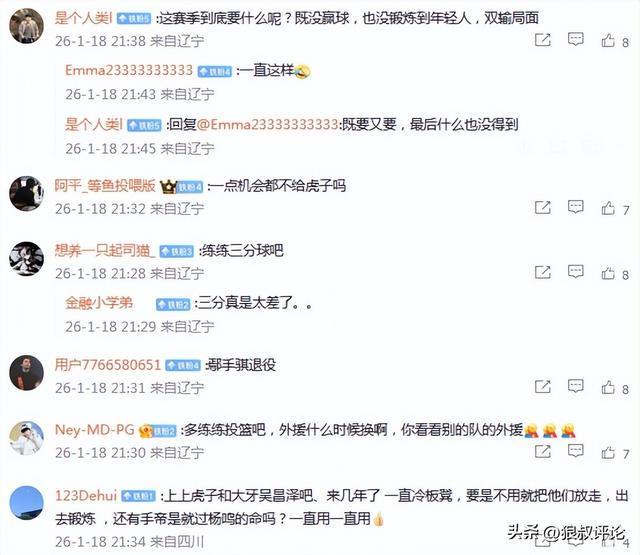Share the comment by 是个人类

(543, 40)
